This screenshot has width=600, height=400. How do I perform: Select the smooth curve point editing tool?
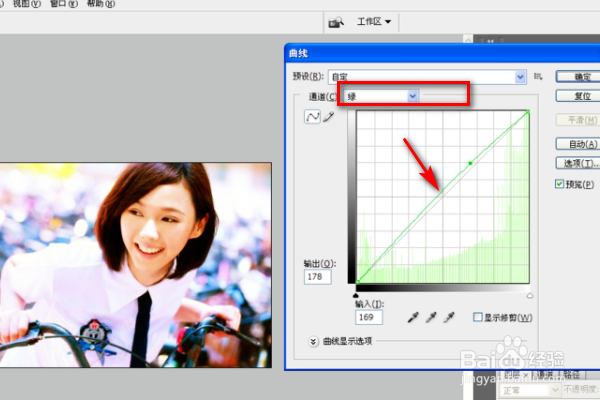point(312,117)
